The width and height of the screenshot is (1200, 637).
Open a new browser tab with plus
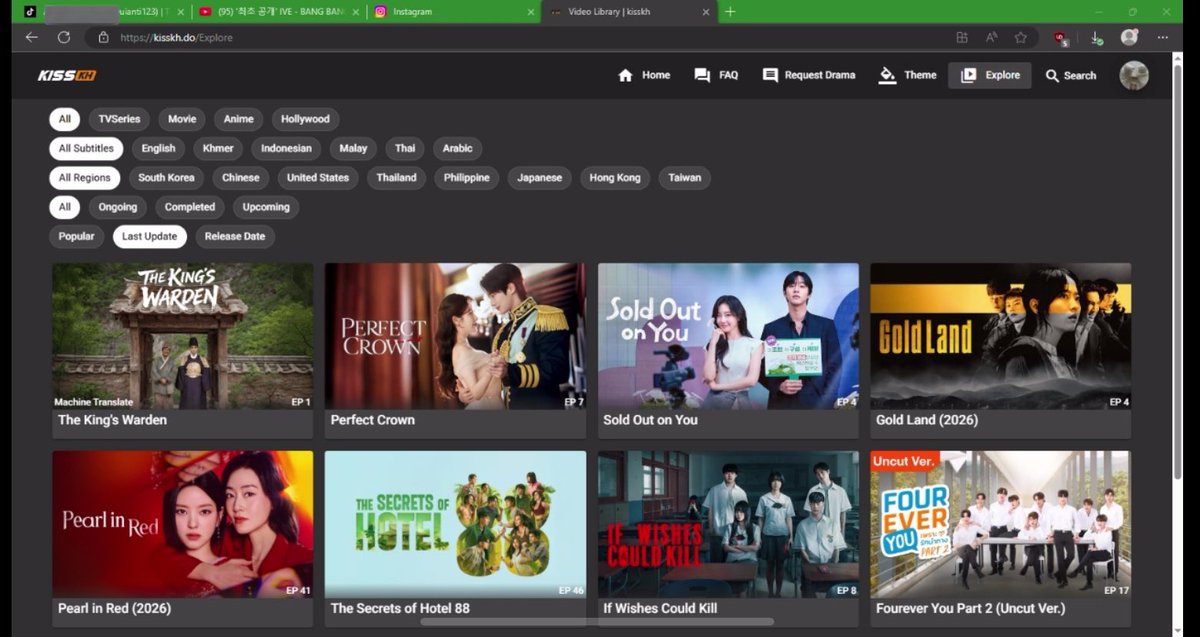pos(730,11)
